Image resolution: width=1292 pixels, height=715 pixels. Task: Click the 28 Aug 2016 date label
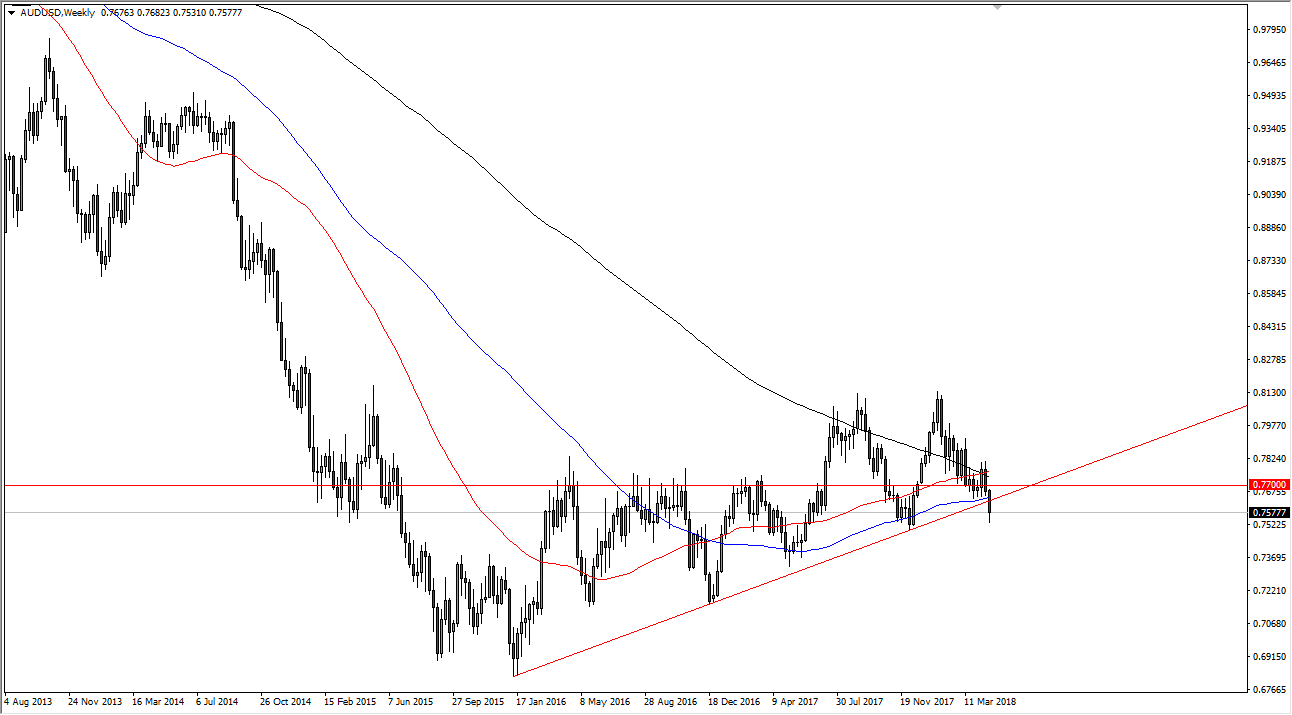tap(671, 702)
